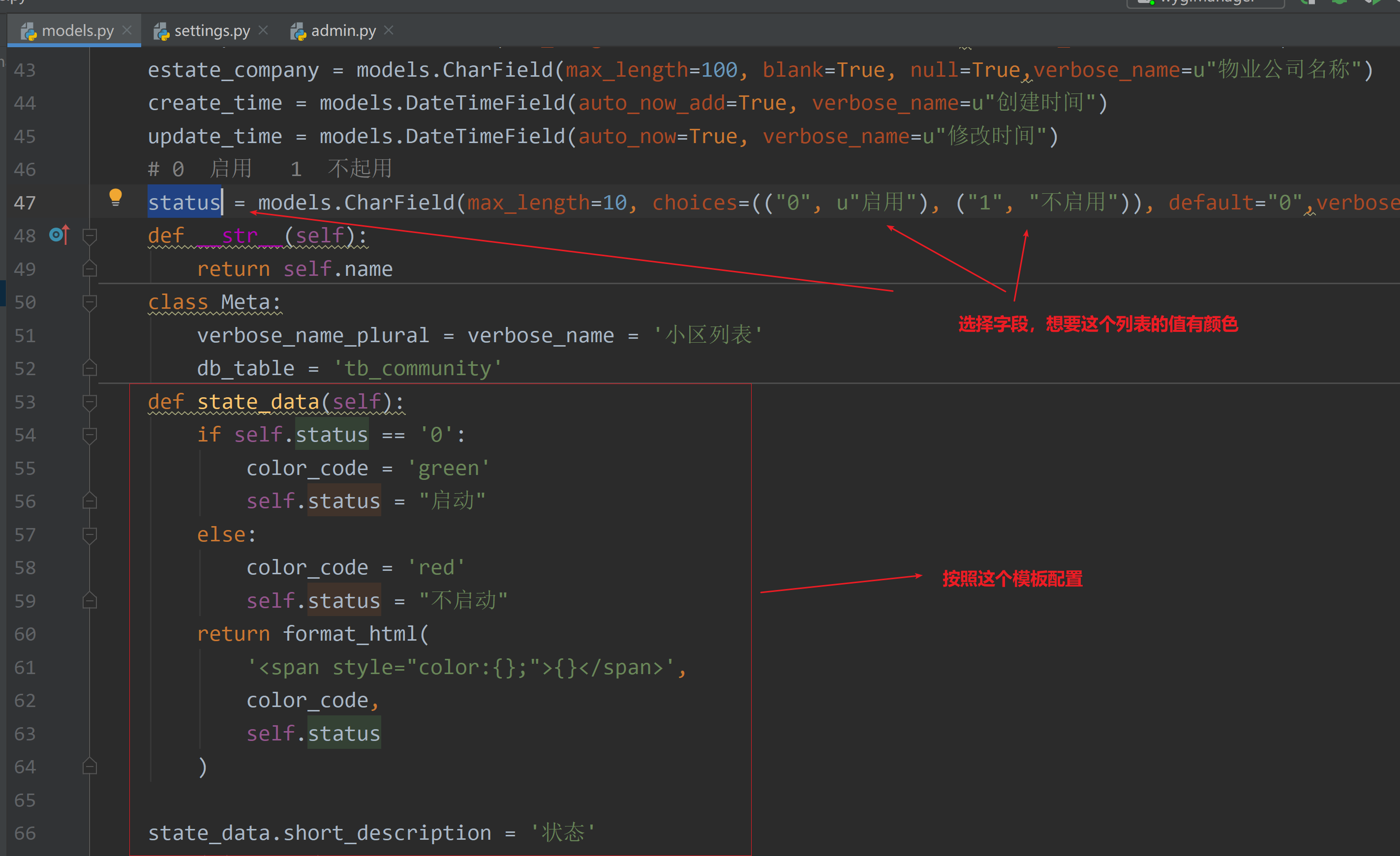The width and height of the screenshot is (1400, 856).
Task: Click the yellow intention lightbulb on line 47
Action: click(115, 197)
